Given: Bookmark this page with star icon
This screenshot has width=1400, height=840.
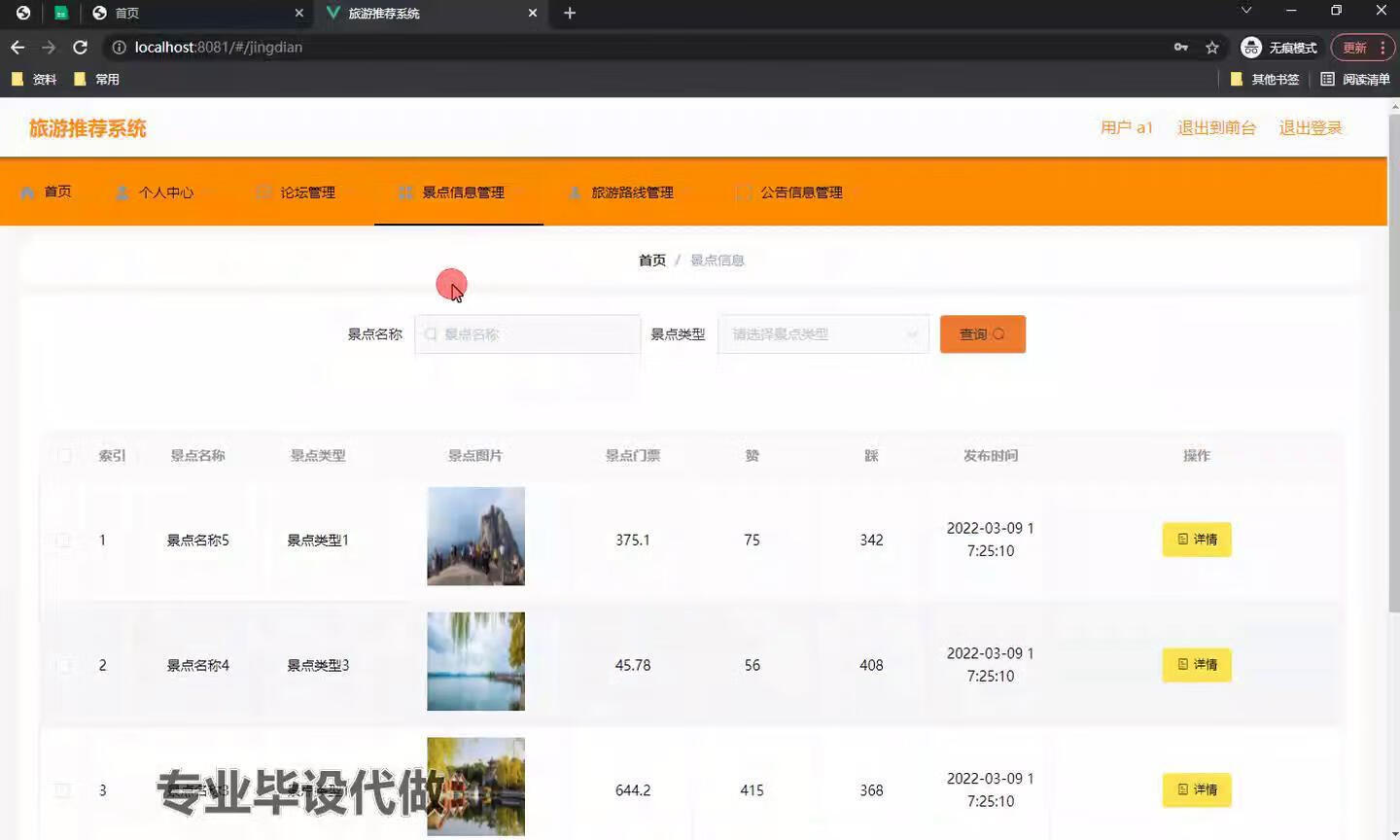Looking at the screenshot, I should point(1211,47).
